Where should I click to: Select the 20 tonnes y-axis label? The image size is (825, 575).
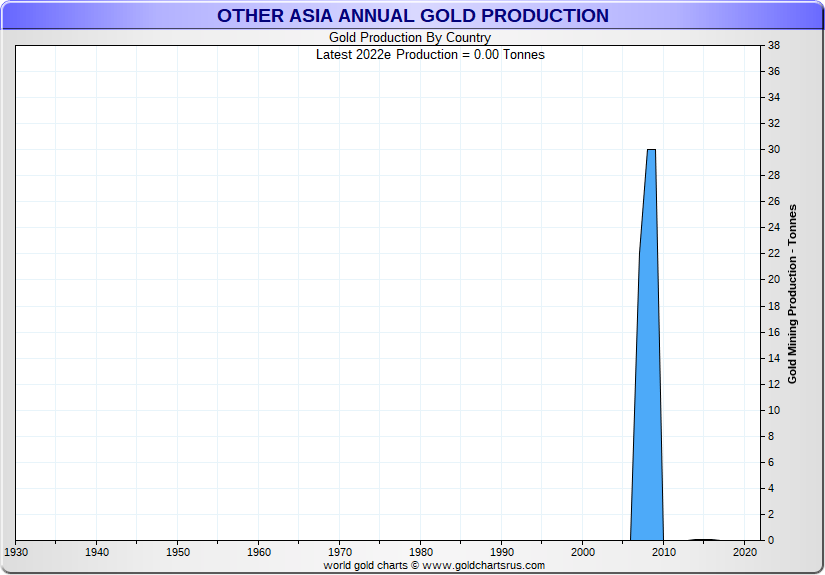click(x=774, y=280)
